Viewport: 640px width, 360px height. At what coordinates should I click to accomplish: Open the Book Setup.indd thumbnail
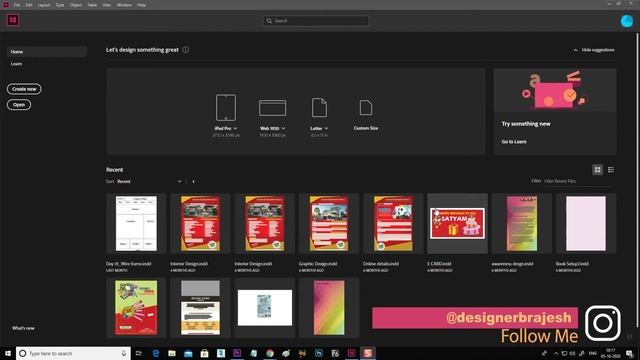[586, 223]
